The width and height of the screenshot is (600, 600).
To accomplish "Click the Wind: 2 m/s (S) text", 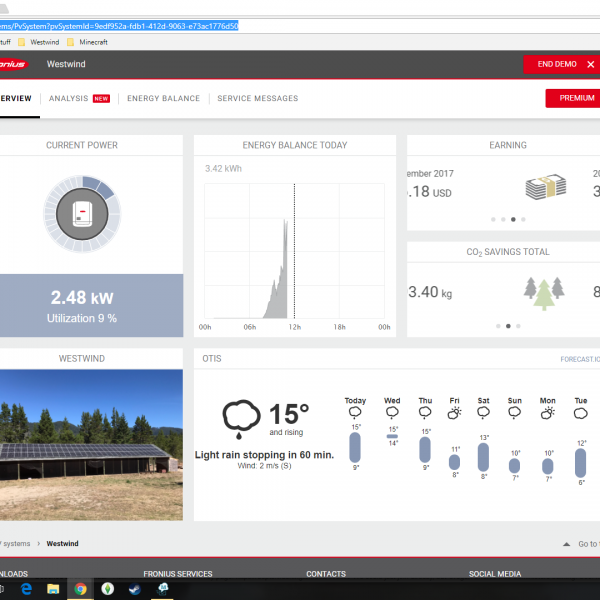I will pyautogui.click(x=264, y=466).
